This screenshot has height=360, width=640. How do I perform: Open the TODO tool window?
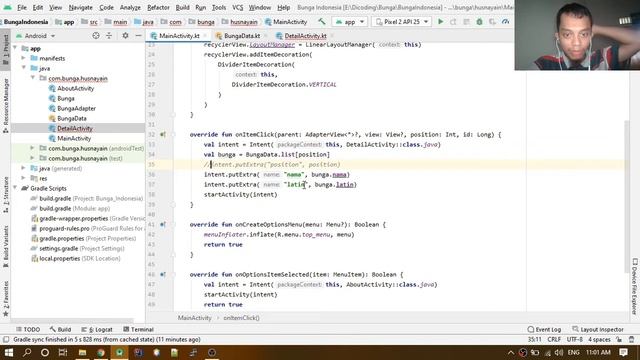(28, 329)
